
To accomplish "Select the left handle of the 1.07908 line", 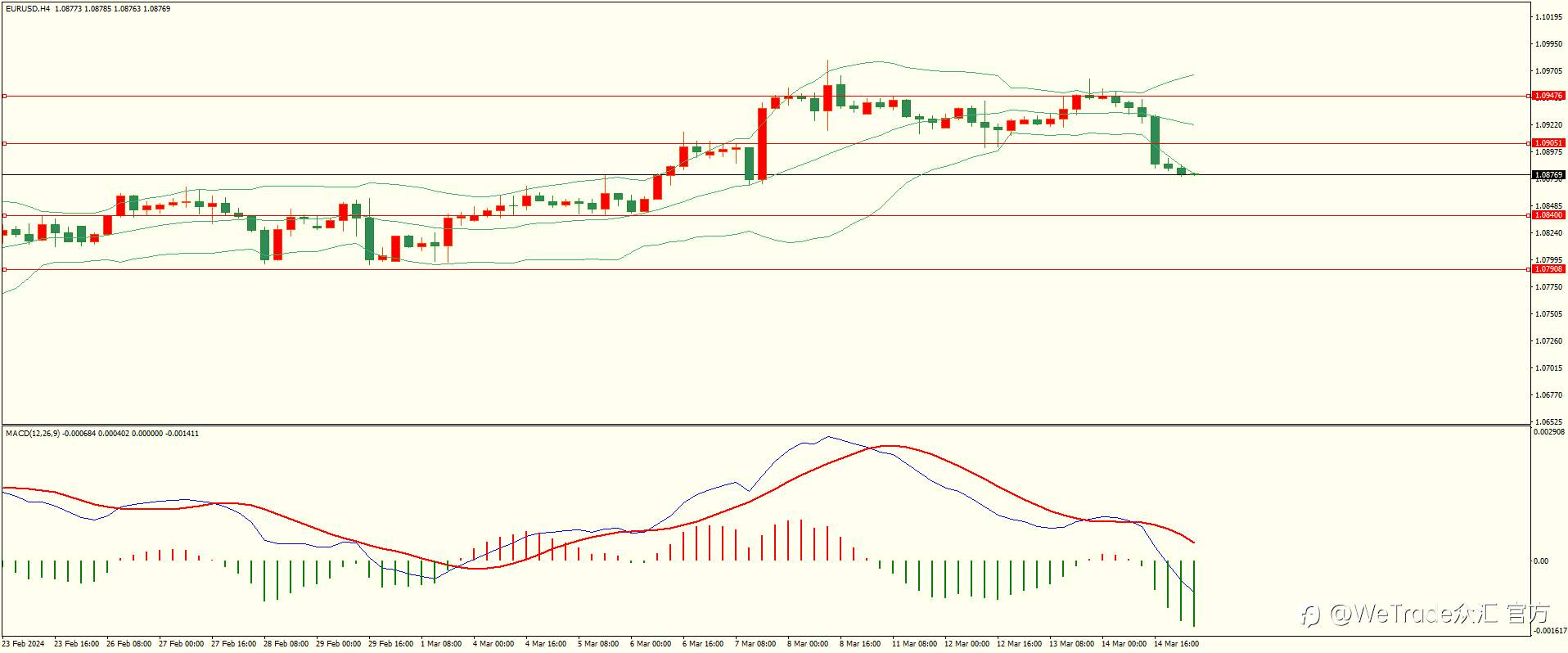I will pos(4,269).
